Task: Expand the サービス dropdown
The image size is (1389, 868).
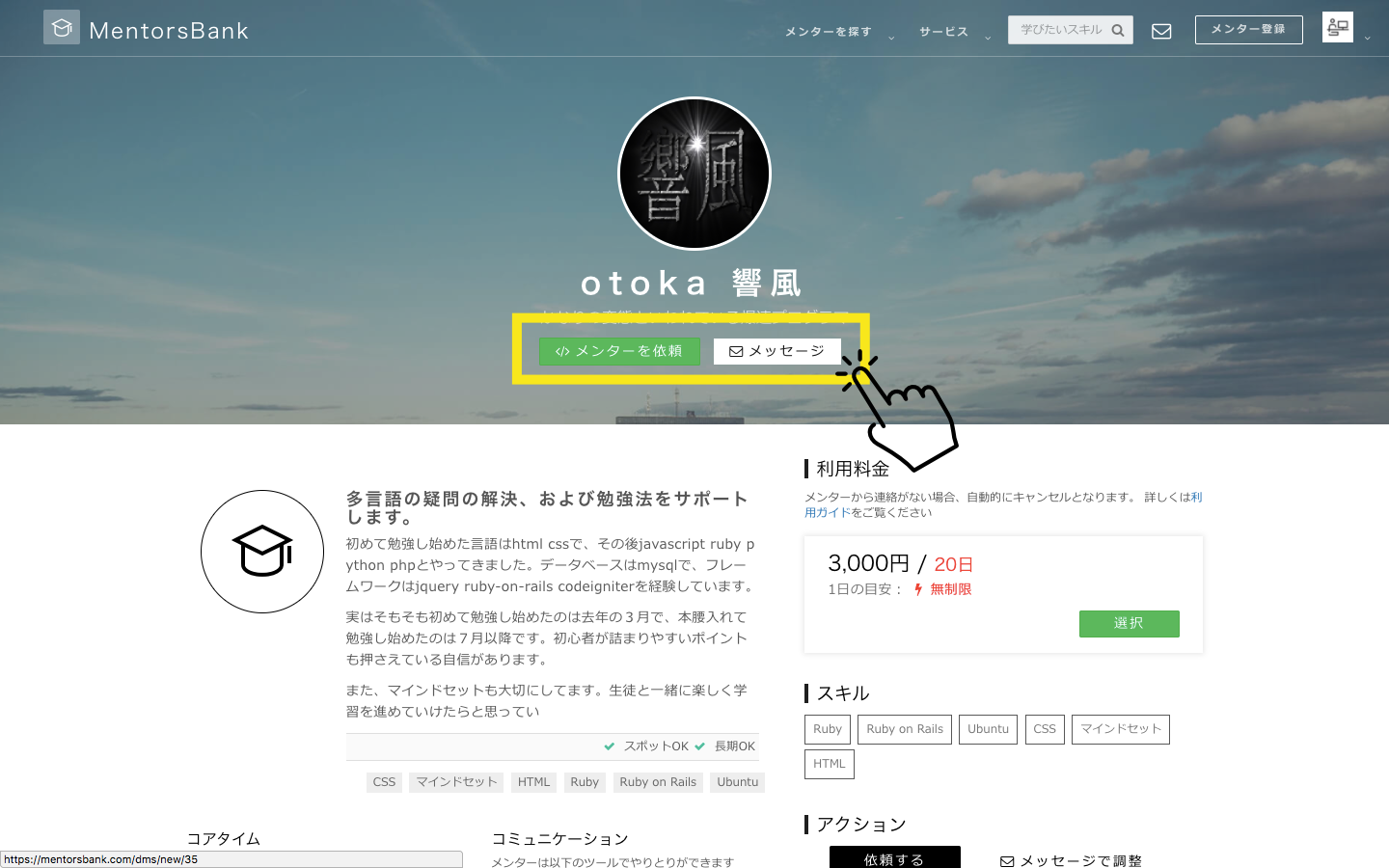Action: click(943, 31)
